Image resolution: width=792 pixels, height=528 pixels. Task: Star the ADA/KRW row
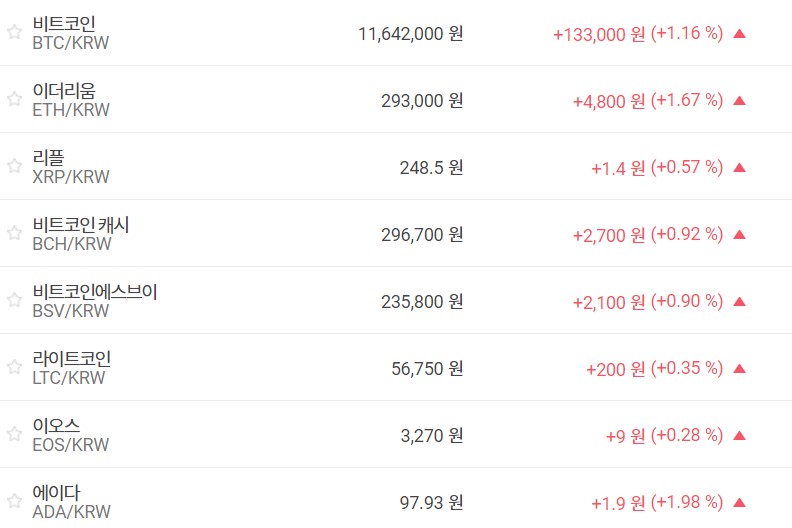(14, 501)
